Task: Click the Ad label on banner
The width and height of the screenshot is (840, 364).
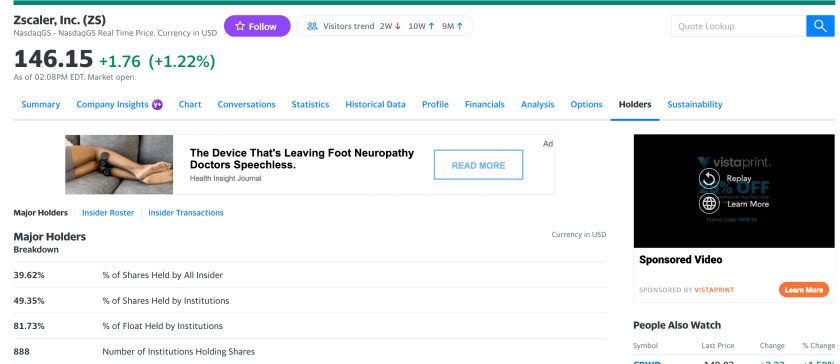Action: tap(548, 144)
